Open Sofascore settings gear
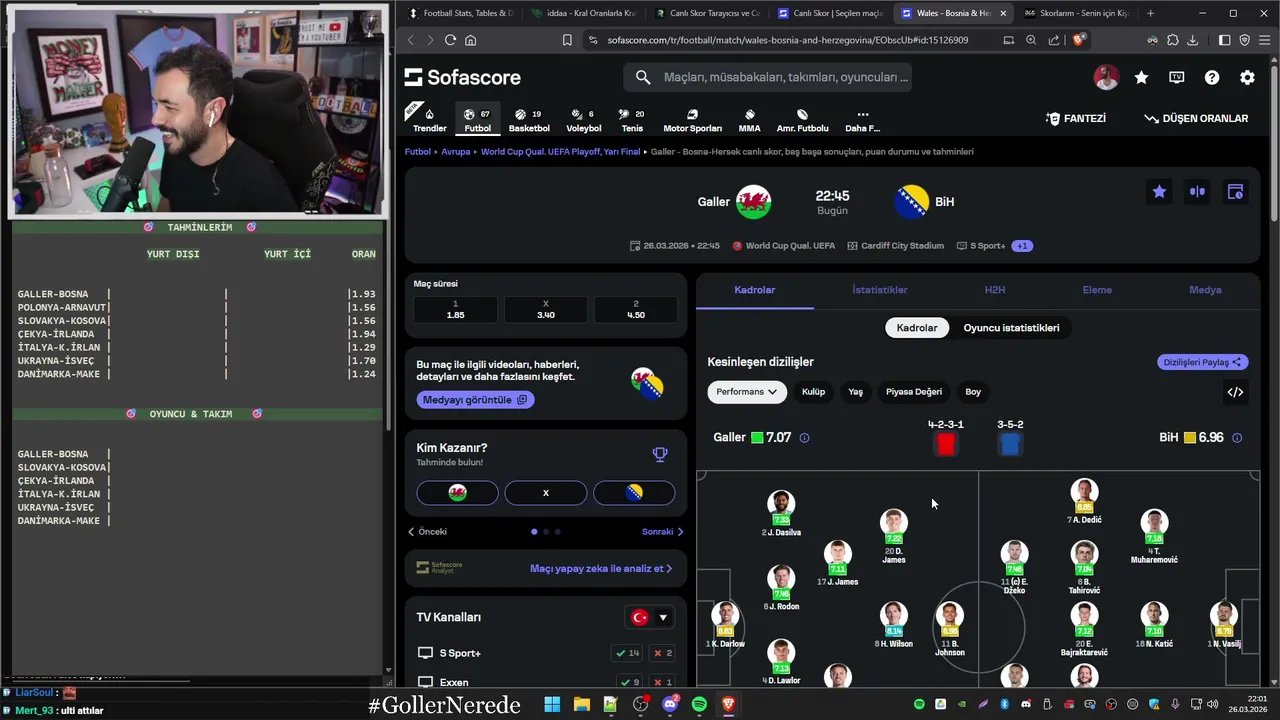1280x720 pixels. point(1247,77)
